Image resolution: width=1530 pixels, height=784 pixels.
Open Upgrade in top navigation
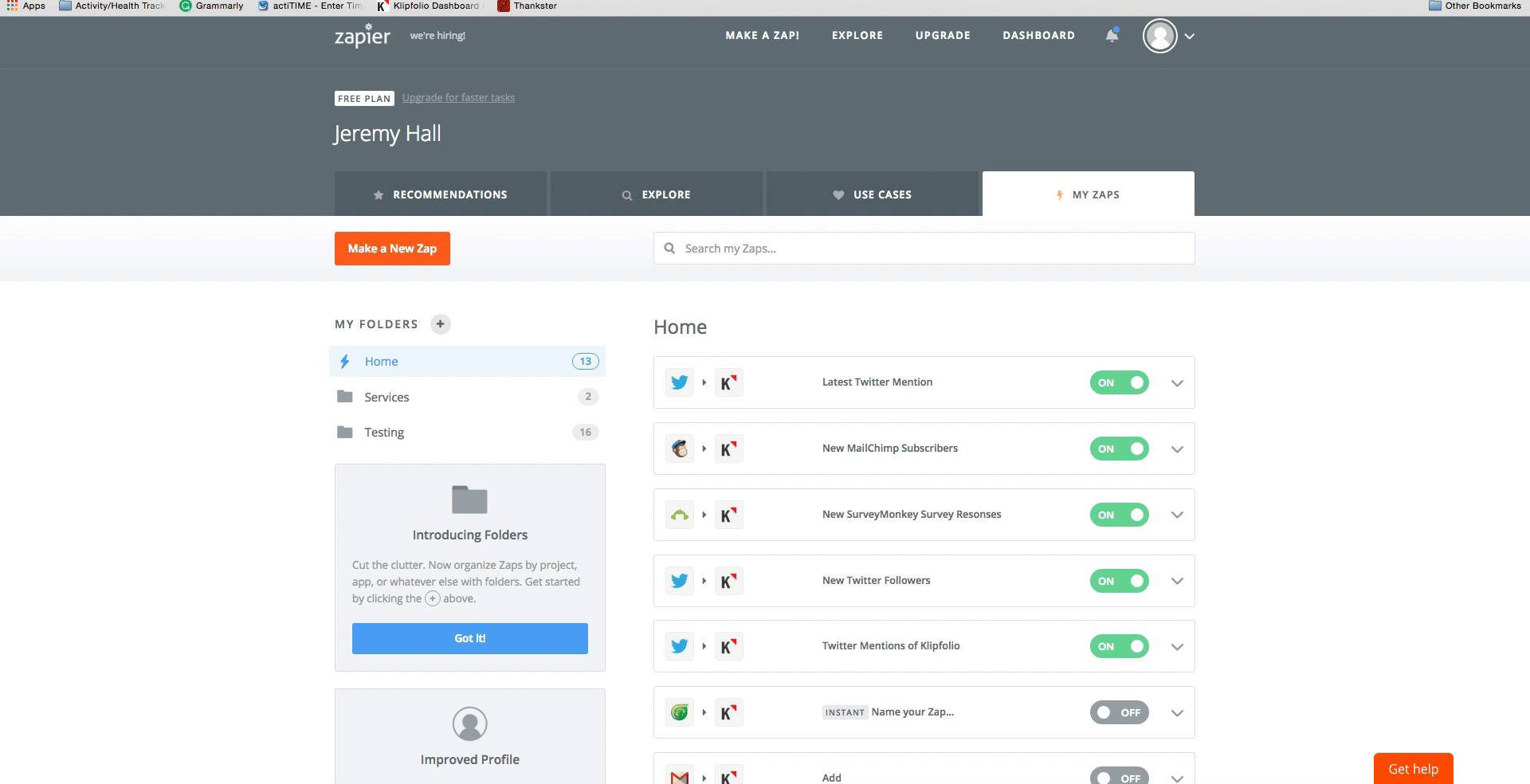pyautogui.click(x=943, y=36)
